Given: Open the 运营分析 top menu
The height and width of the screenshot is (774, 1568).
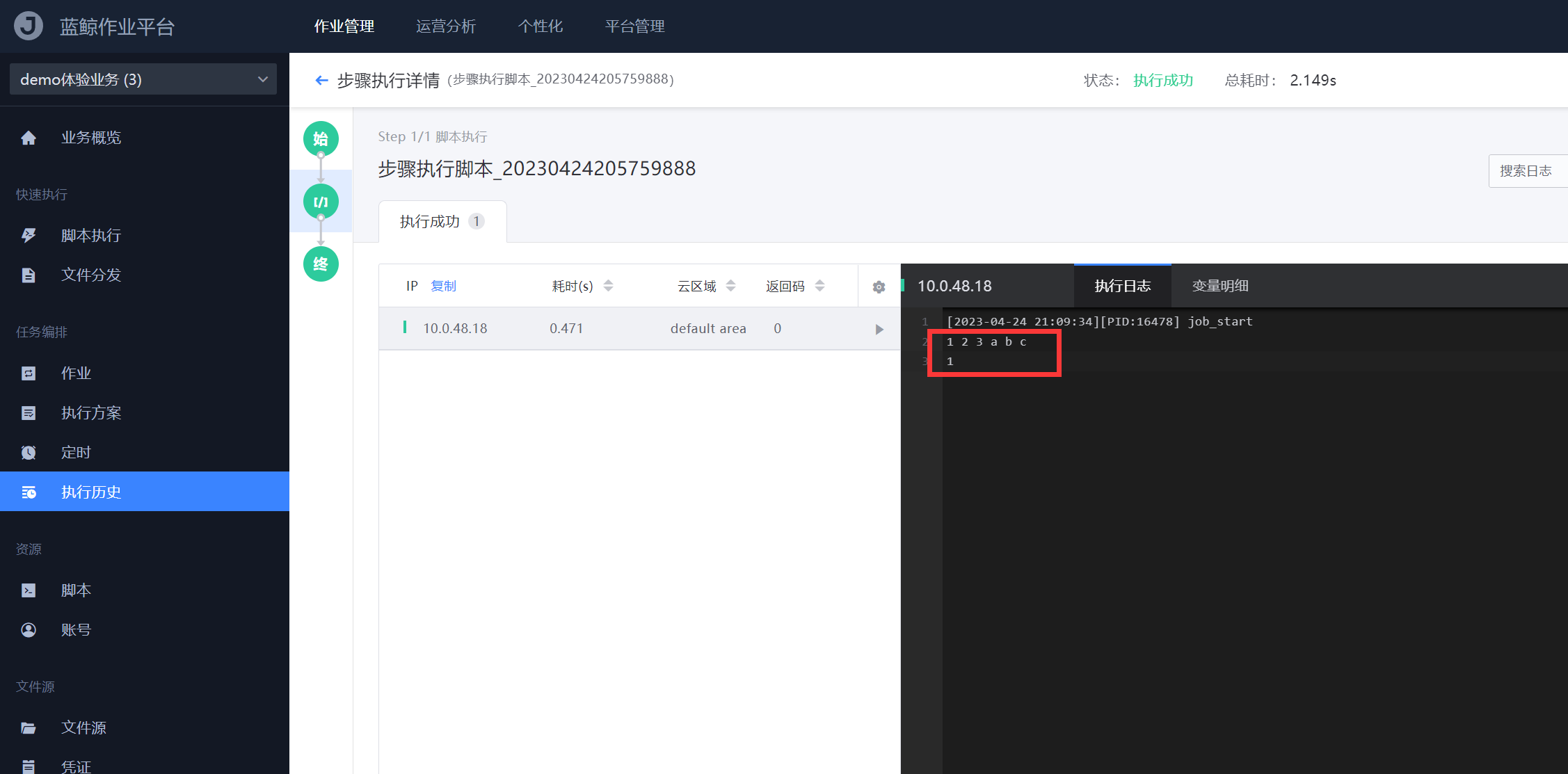Looking at the screenshot, I should point(446,26).
